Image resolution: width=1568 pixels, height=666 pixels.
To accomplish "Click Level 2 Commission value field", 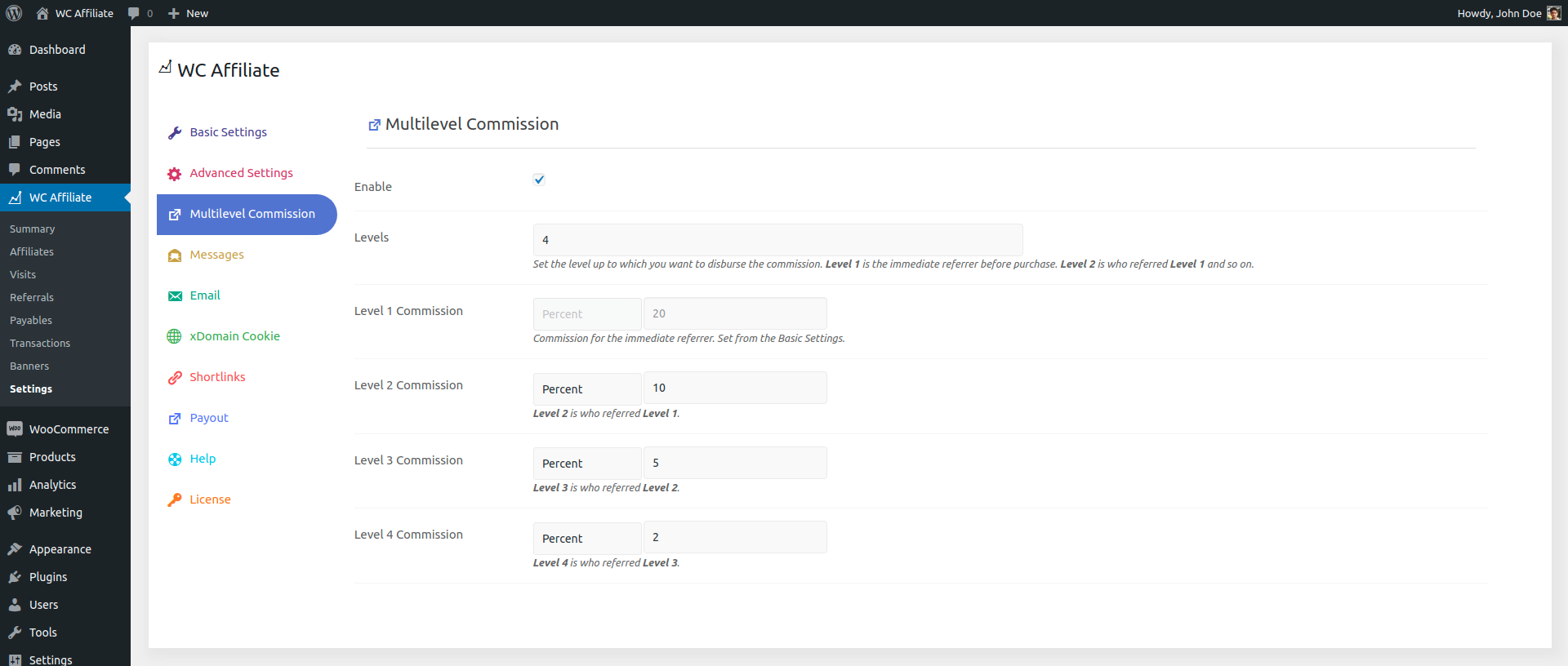I will [x=735, y=388].
